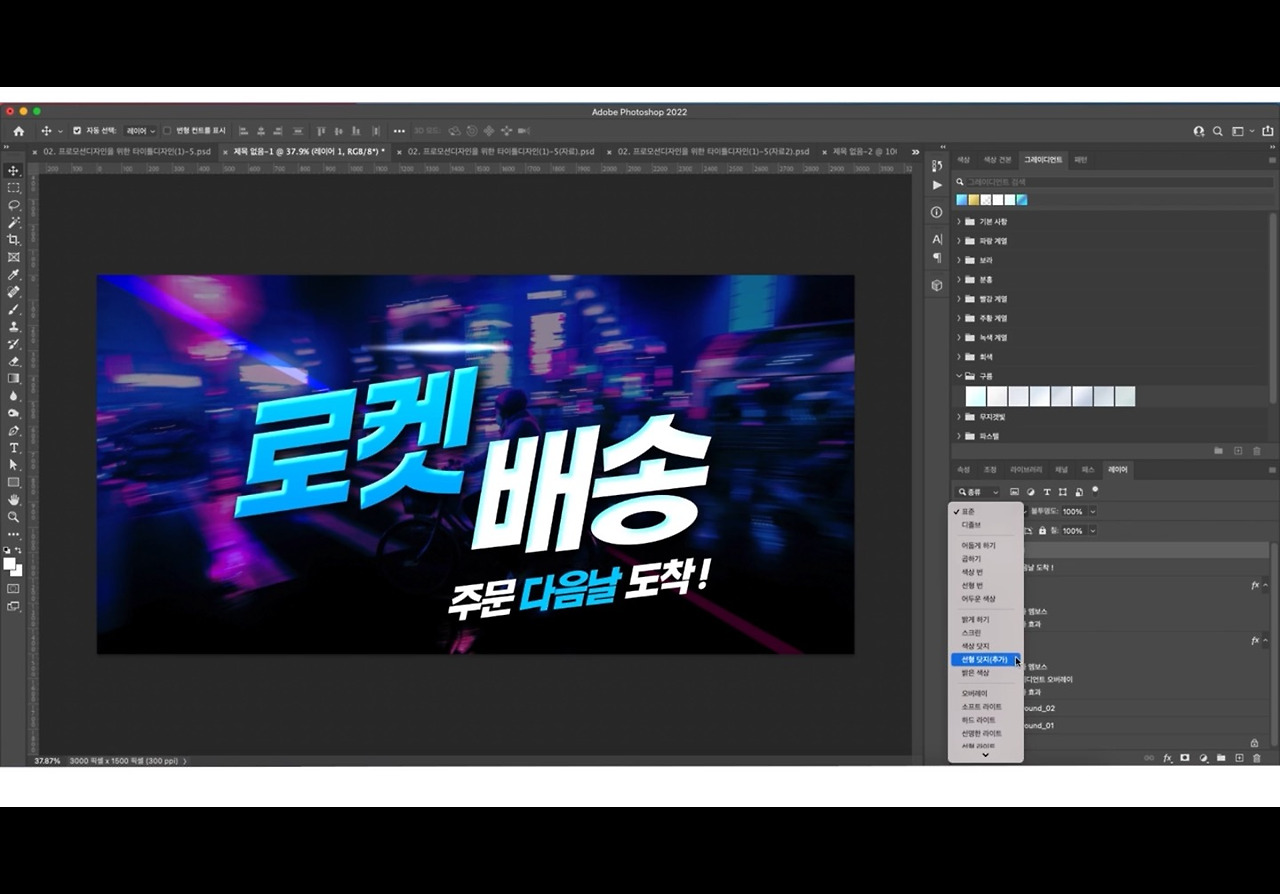Screen dimensions: 1280x894
Task: Select the Healing Brush tool
Action: point(14,292)
